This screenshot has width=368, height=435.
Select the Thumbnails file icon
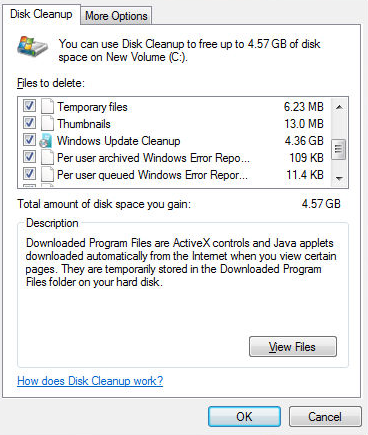[x=47, y=124]
